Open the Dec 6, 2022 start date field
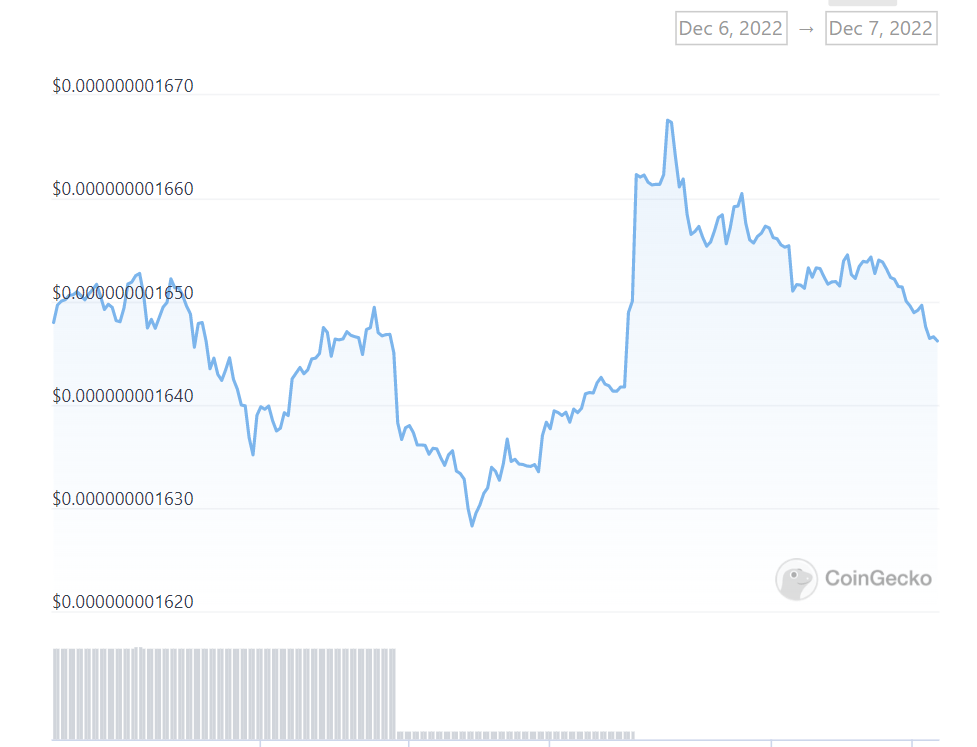The height and width of the screenshot is (747, 977). pyautogui.click(x=731, y=28)
